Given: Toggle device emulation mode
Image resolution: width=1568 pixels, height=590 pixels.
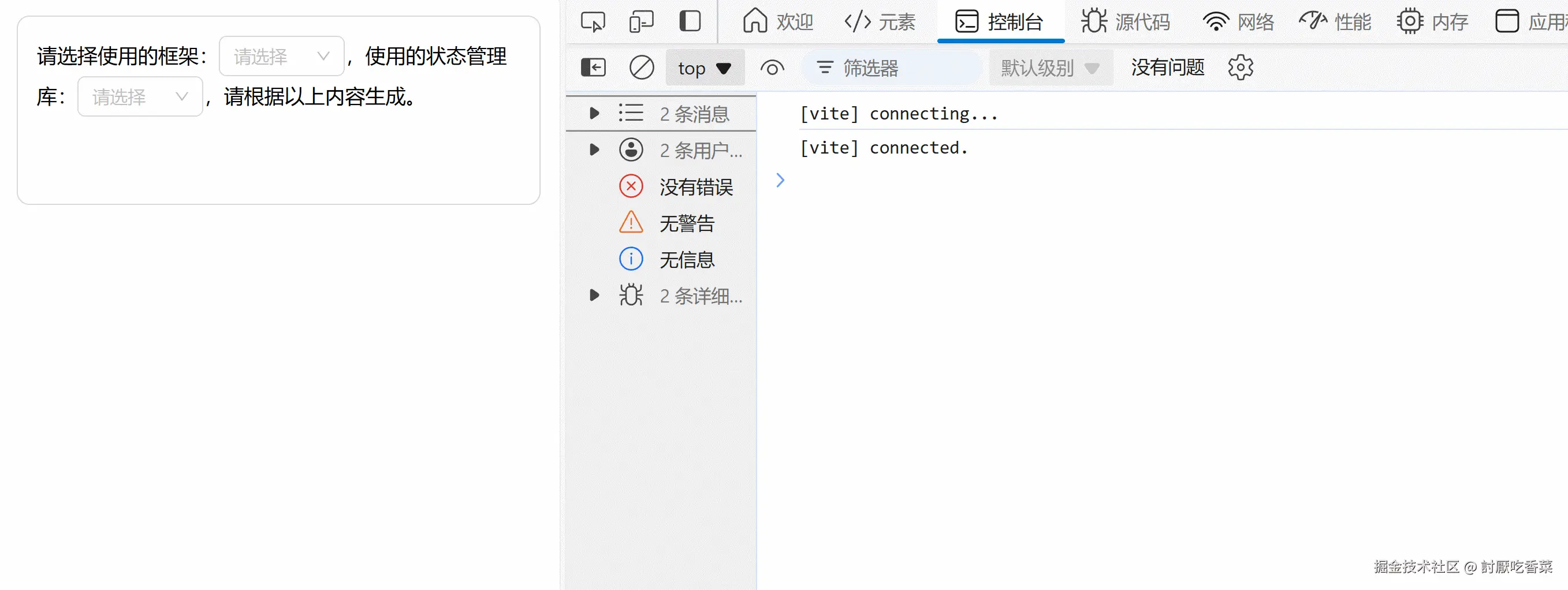Looking at the screenshot, I should (640, 21).
